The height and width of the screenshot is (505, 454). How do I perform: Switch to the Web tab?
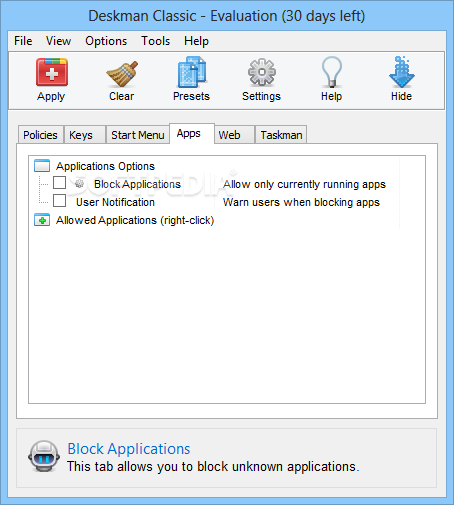pyautogui.click(x=234, y=135)
